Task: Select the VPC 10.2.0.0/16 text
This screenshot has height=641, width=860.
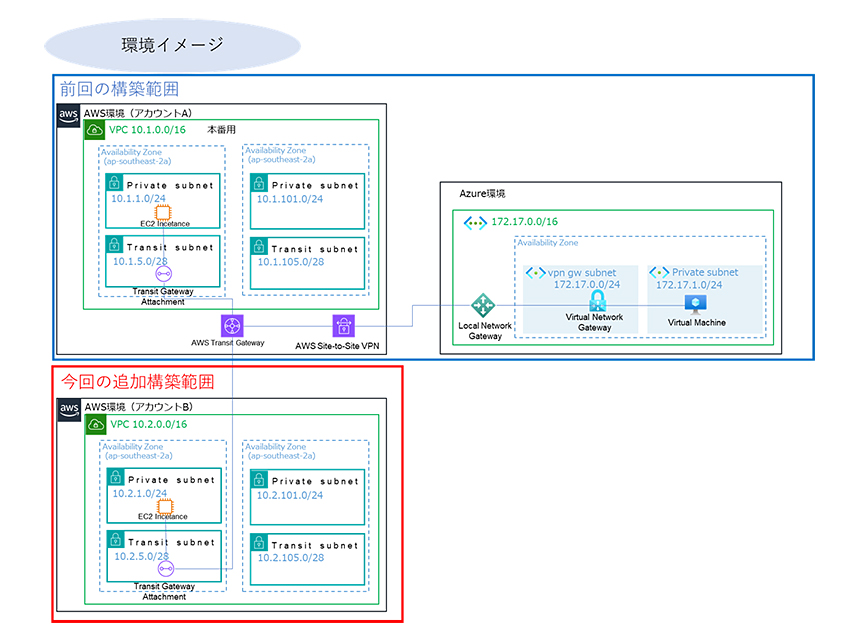Action: click(x=149, y=424)
